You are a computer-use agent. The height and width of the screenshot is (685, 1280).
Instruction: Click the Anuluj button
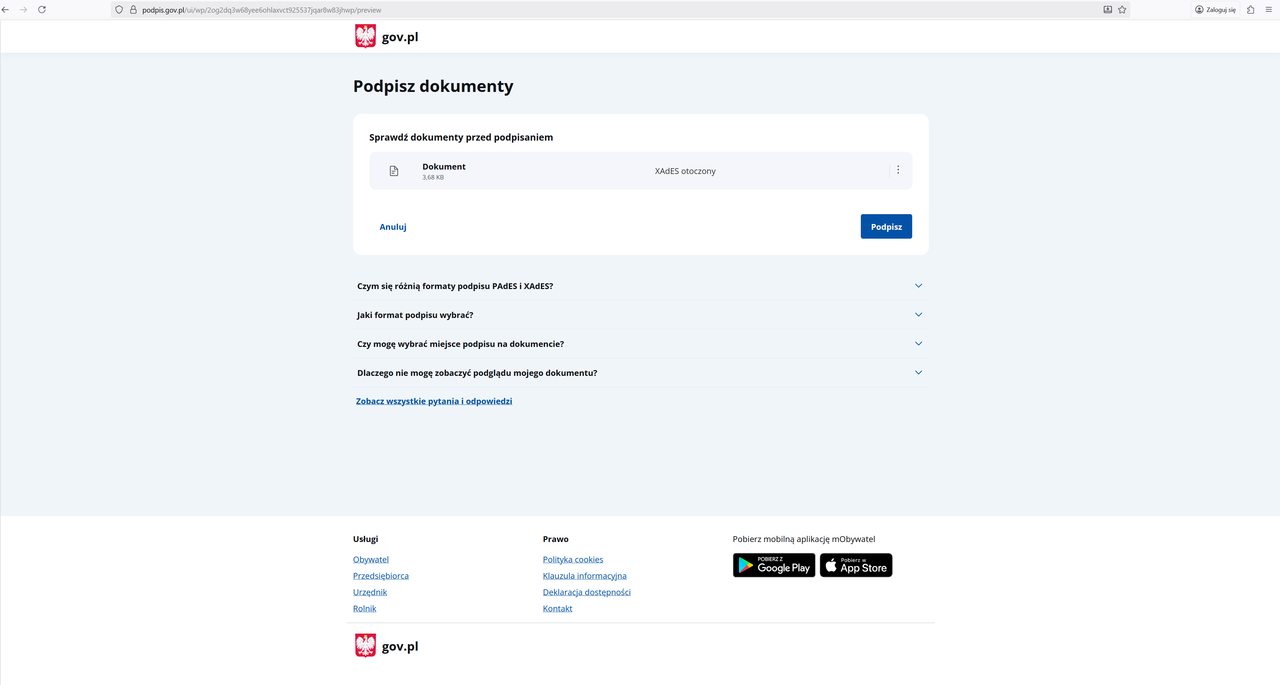pyautogui.click(x=393, y=227)
